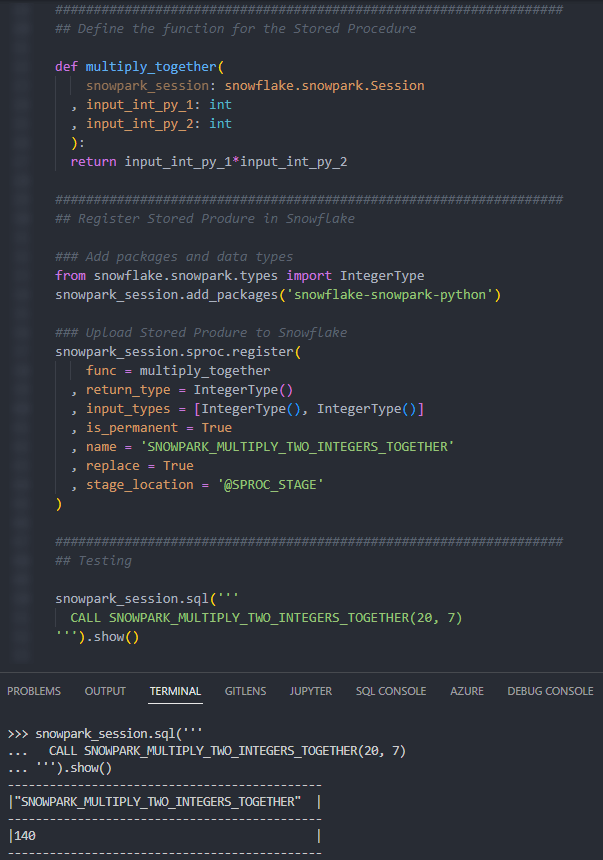This screenshot has width=603, height=860.
Task: Open the GITLENS panel tab
Action: 245,691
